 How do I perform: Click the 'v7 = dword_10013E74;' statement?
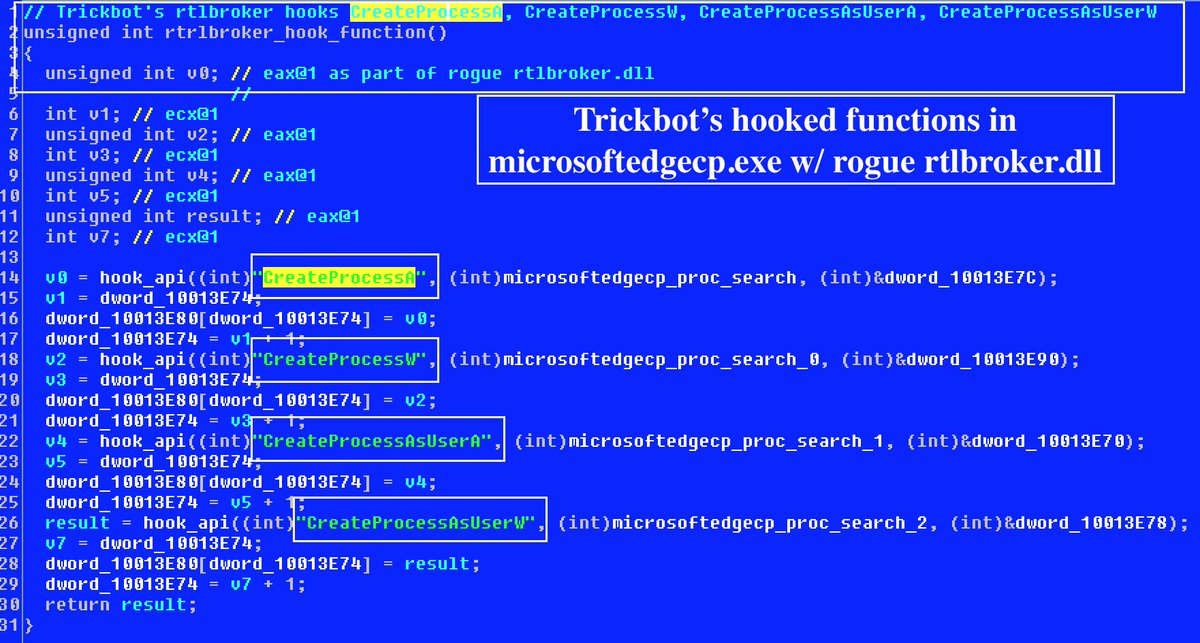(153, 543)
